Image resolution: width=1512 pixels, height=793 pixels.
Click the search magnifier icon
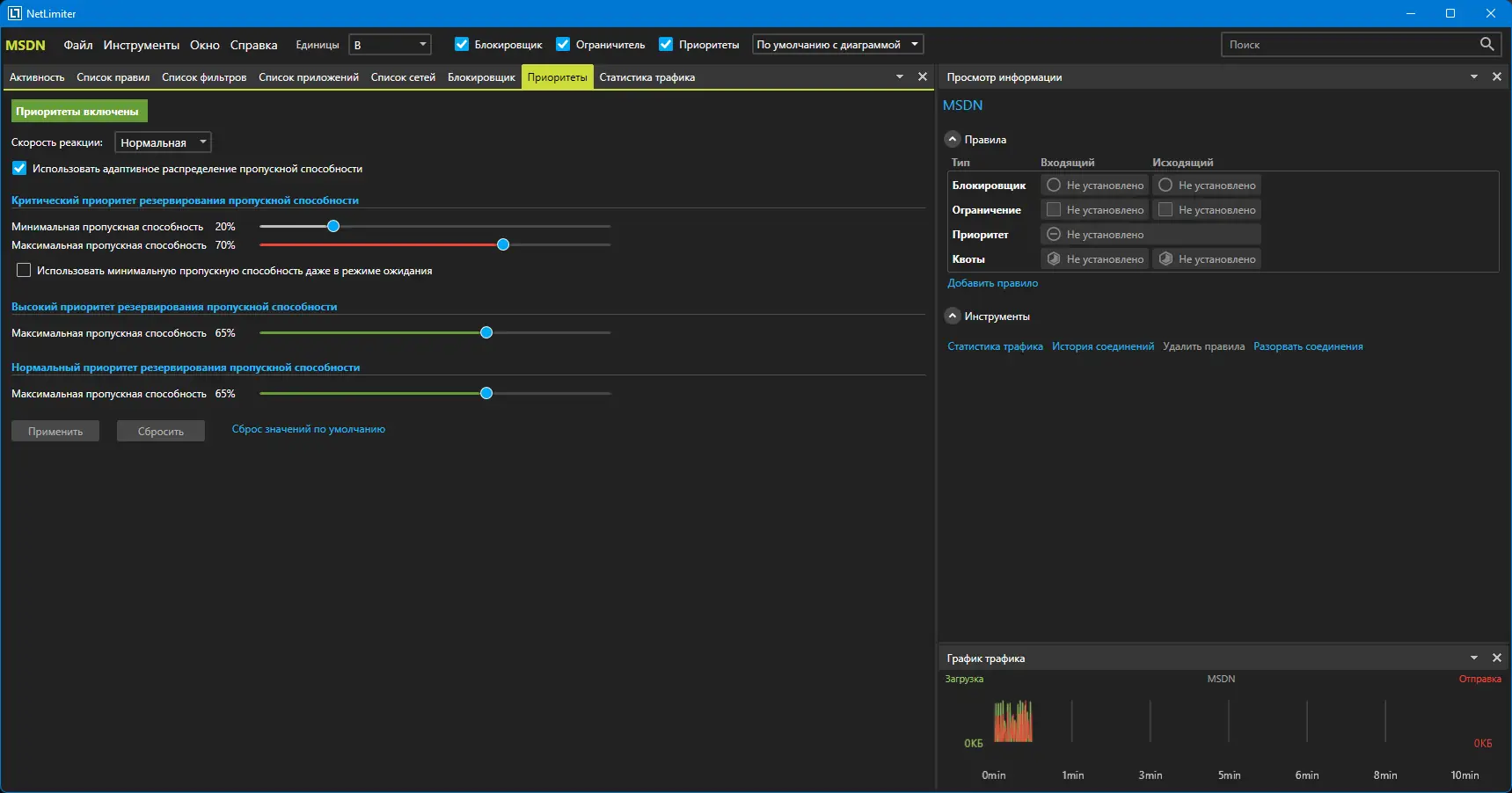[x=1486, y=44]
